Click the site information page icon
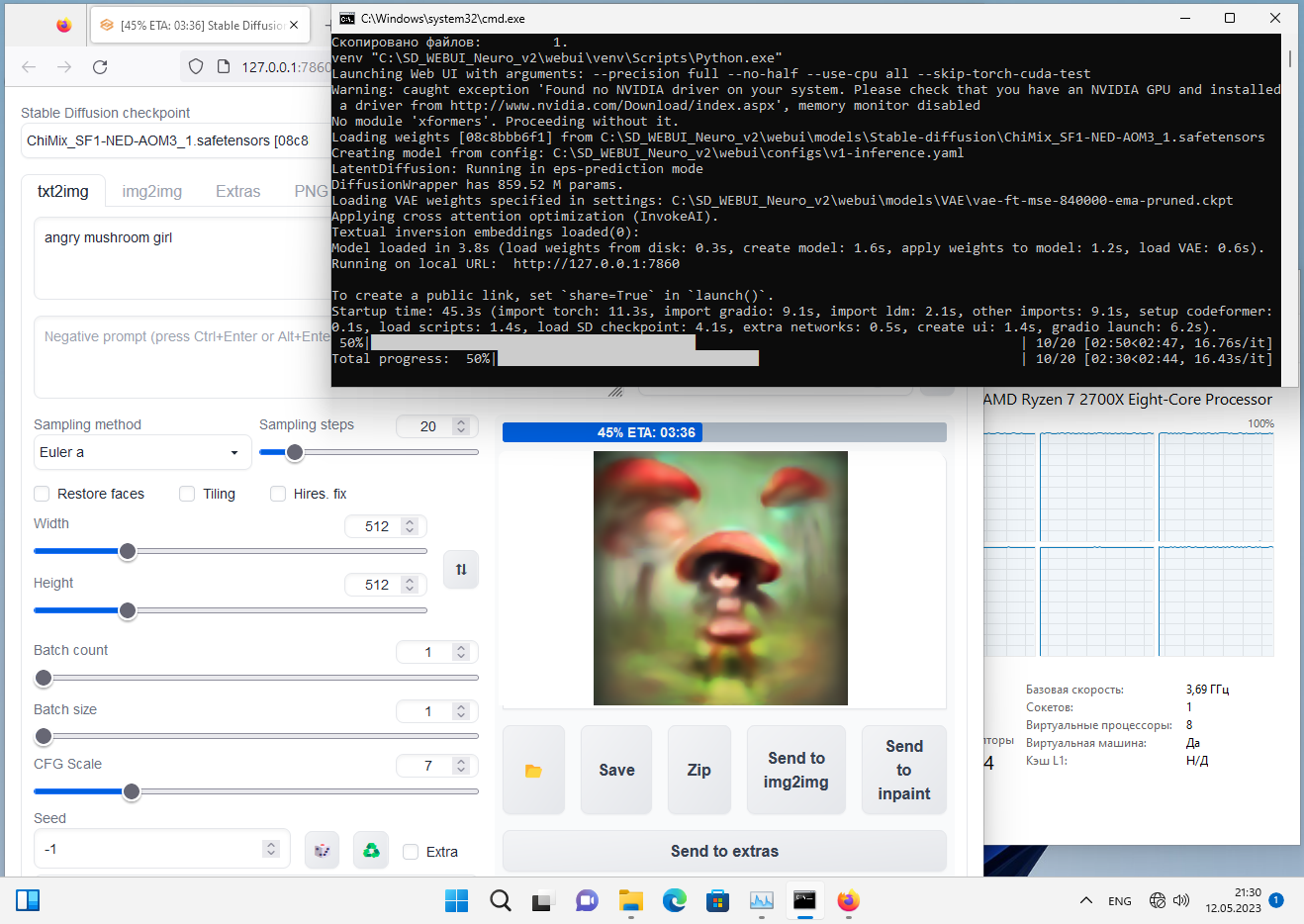 click(x=224, y=67)
